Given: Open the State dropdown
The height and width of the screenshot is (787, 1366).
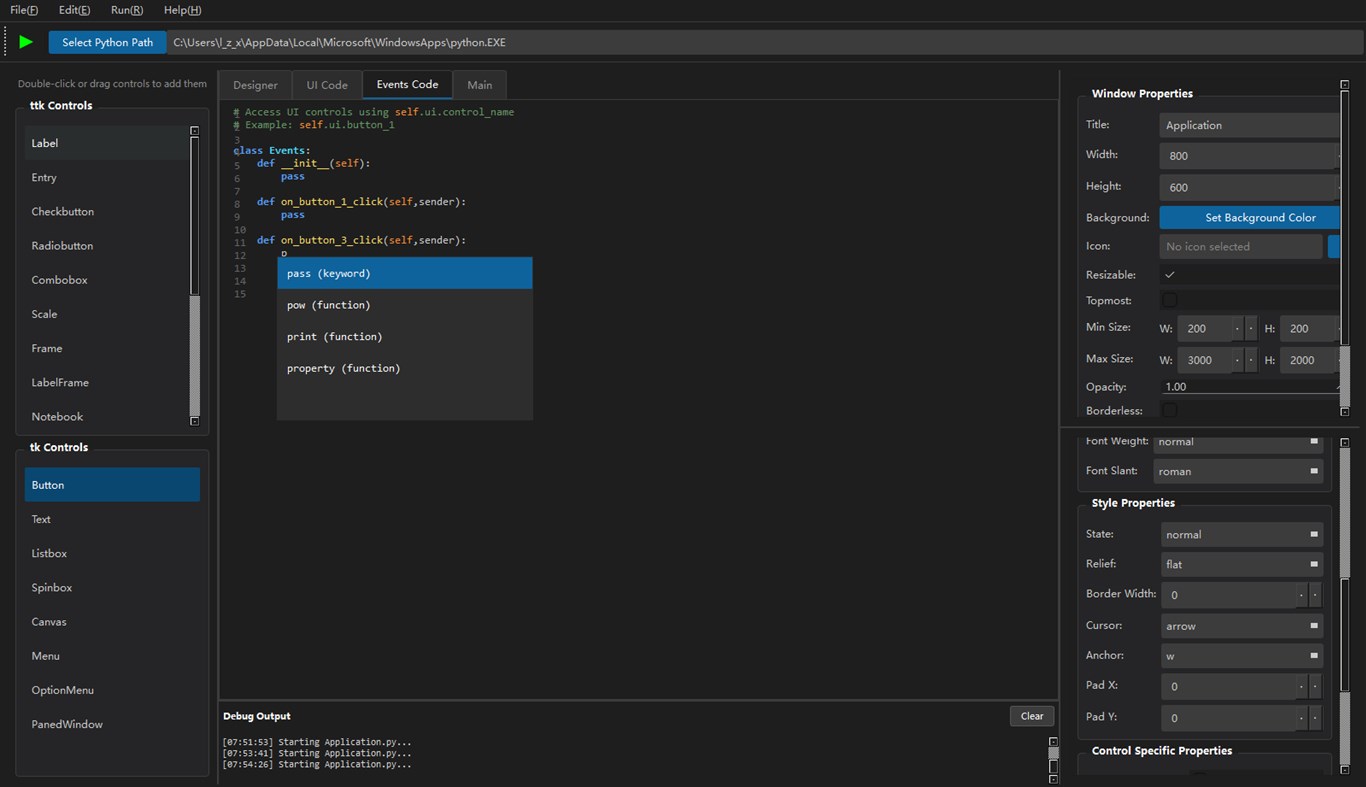Looking at the screenshot, I should 1242,534.
